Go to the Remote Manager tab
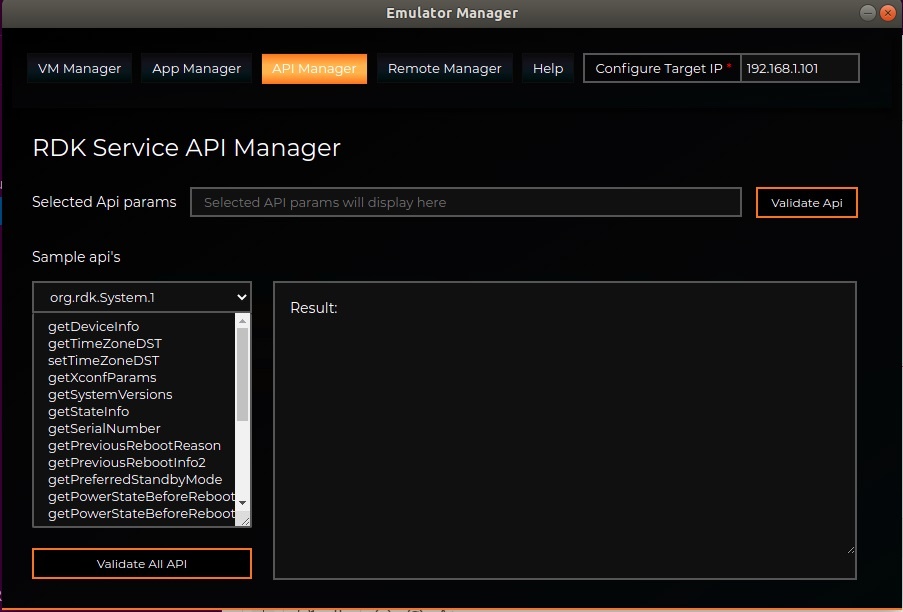903x612 pixels. (x=444, y=69)
